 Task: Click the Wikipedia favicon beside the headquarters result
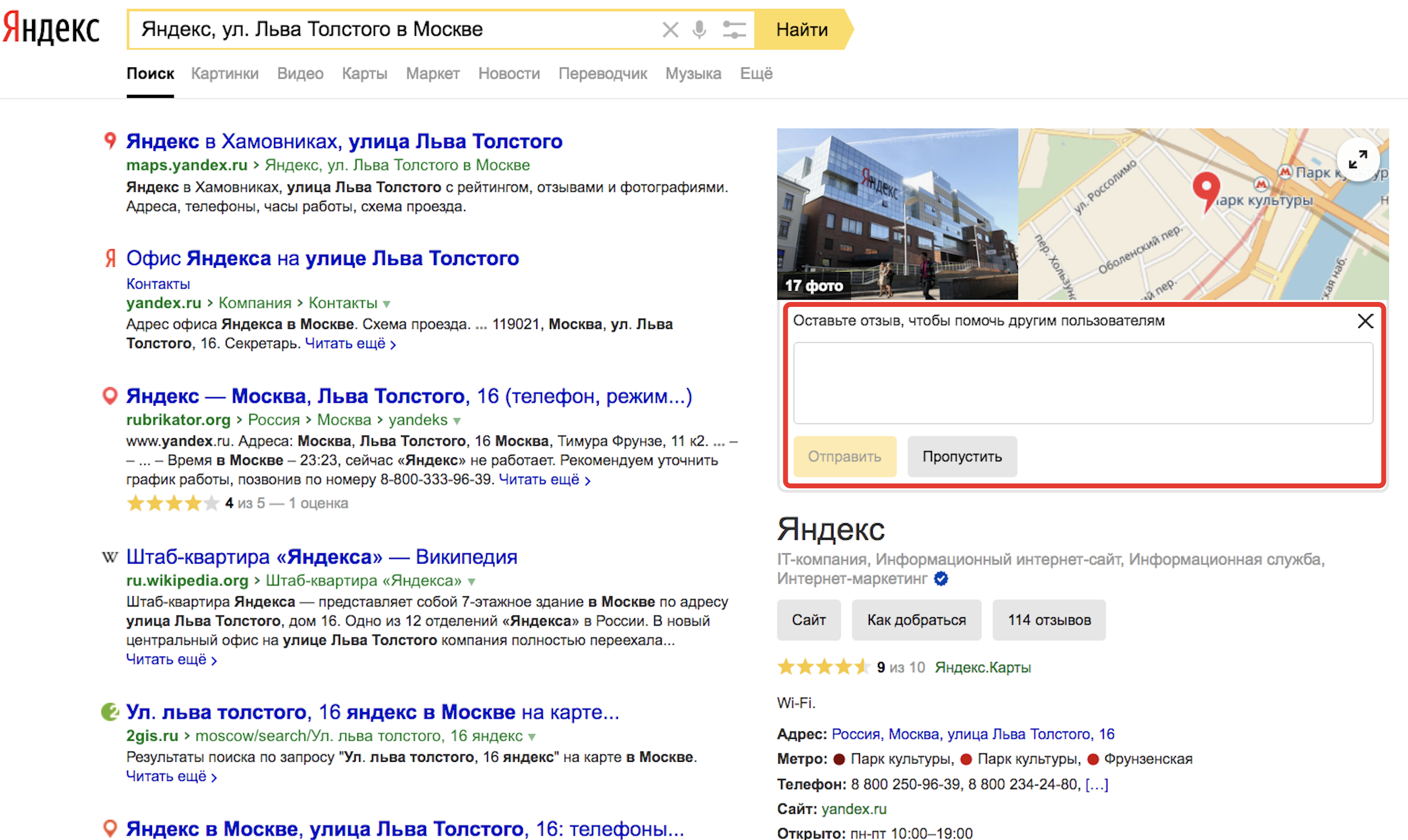click(x=110, y=557)
